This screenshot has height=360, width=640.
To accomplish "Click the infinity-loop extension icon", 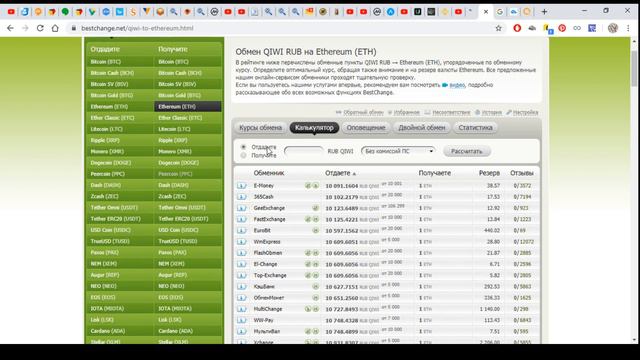I will click(577, 28).
